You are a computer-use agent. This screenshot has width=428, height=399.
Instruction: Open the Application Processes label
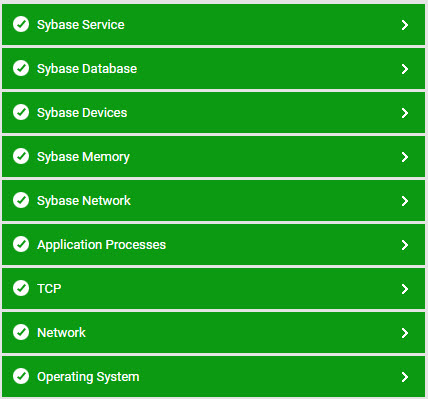tap(101, 245)
